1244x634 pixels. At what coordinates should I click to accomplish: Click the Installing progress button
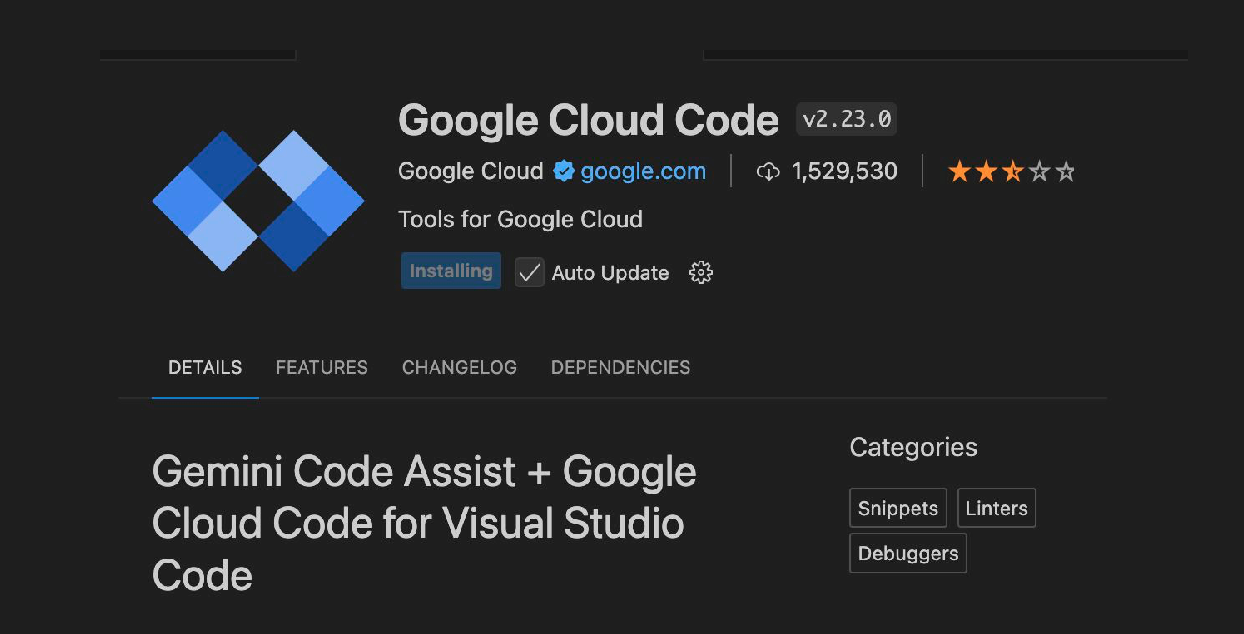pos(450,270)
